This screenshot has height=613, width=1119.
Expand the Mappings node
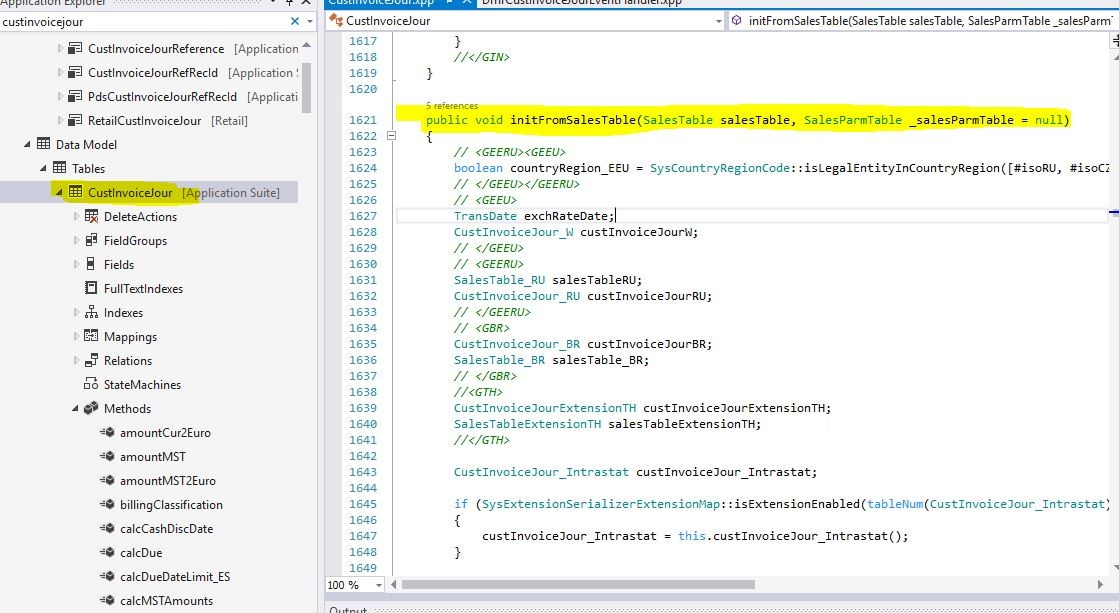click(76, 336)
